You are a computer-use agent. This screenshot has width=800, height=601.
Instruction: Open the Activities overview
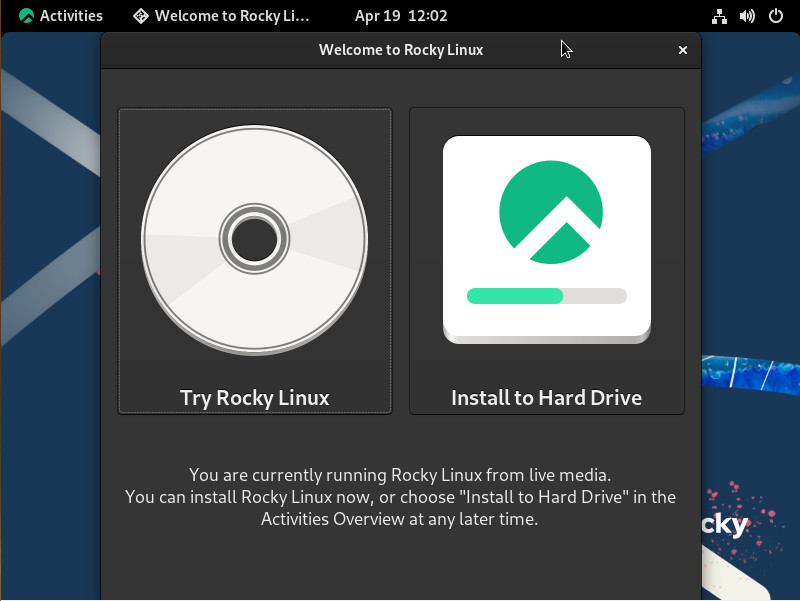(x=61, y=16)
